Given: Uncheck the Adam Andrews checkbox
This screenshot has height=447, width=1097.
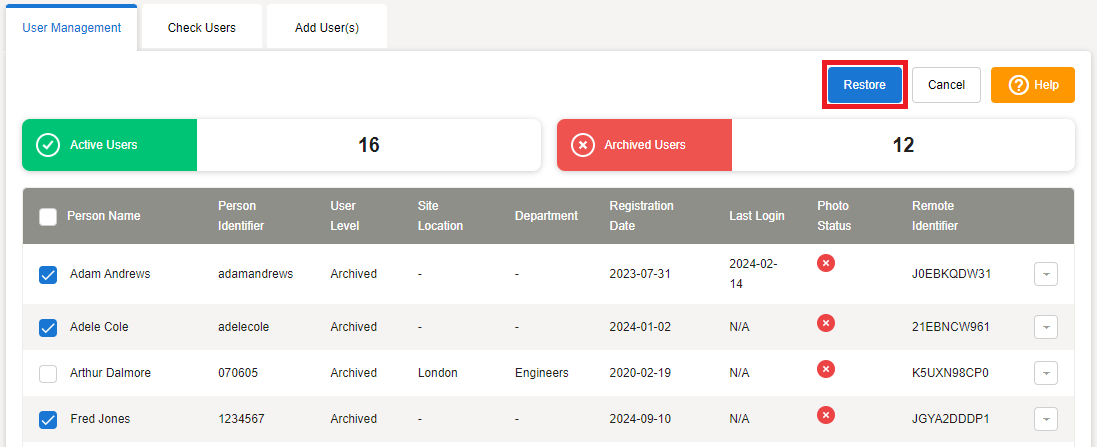Looking at the screenshot, I should click(48, 274).
